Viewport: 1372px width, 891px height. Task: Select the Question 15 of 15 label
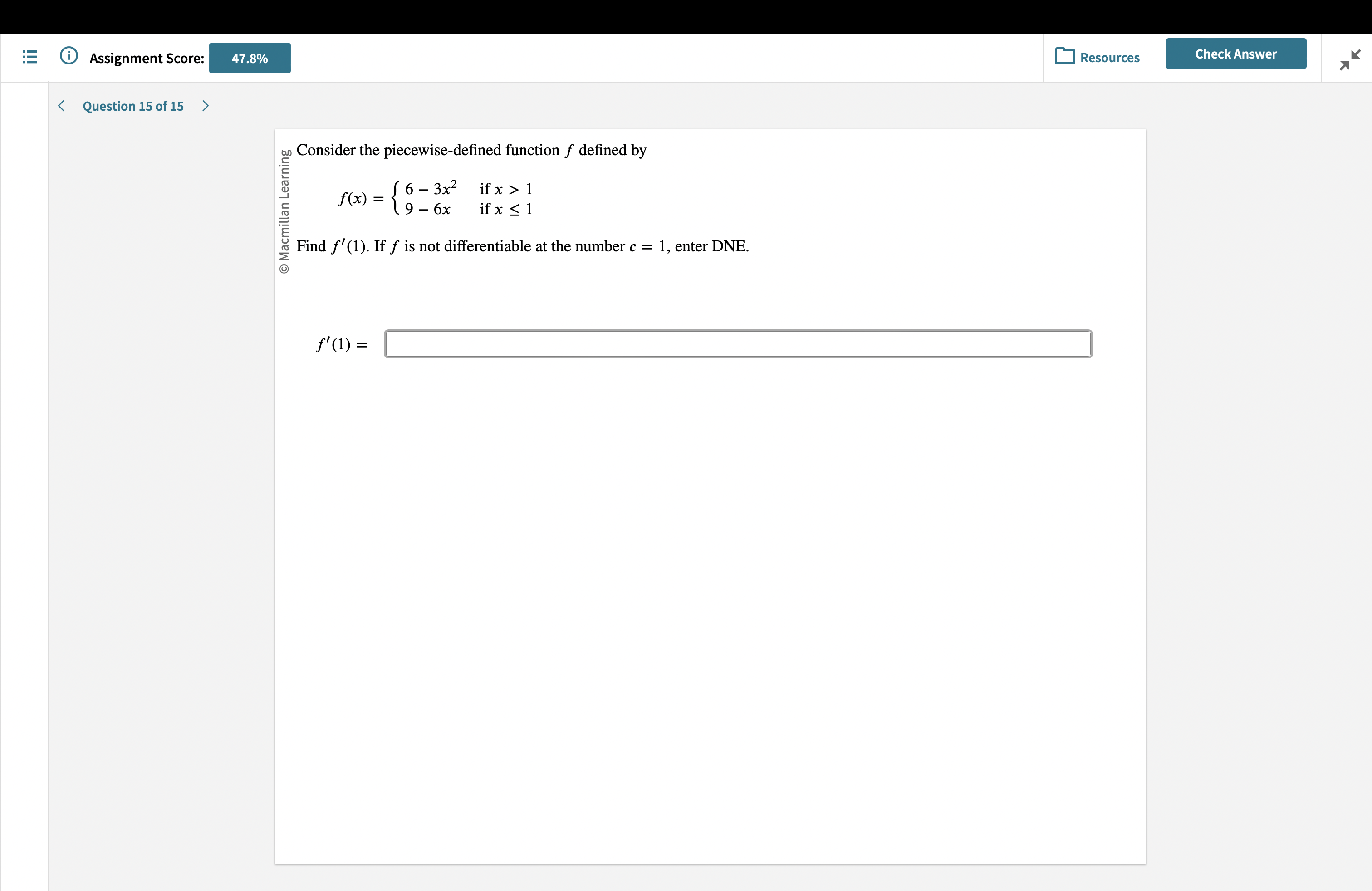click(x=132, y=106)
